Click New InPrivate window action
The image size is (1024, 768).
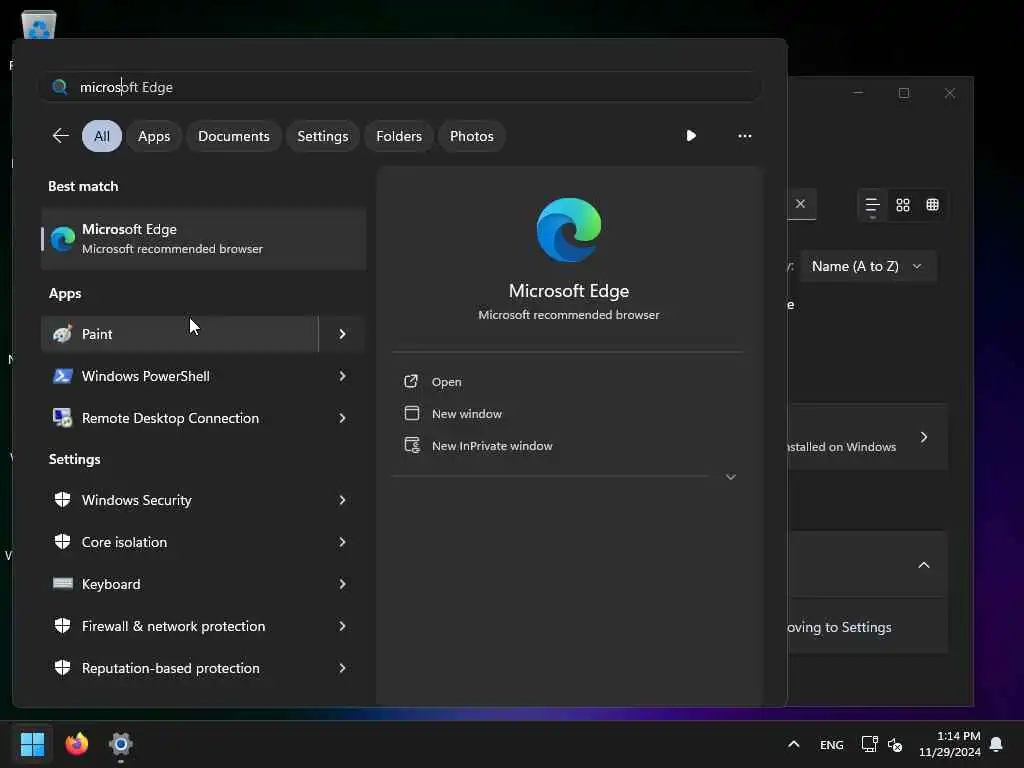(492, 446)
